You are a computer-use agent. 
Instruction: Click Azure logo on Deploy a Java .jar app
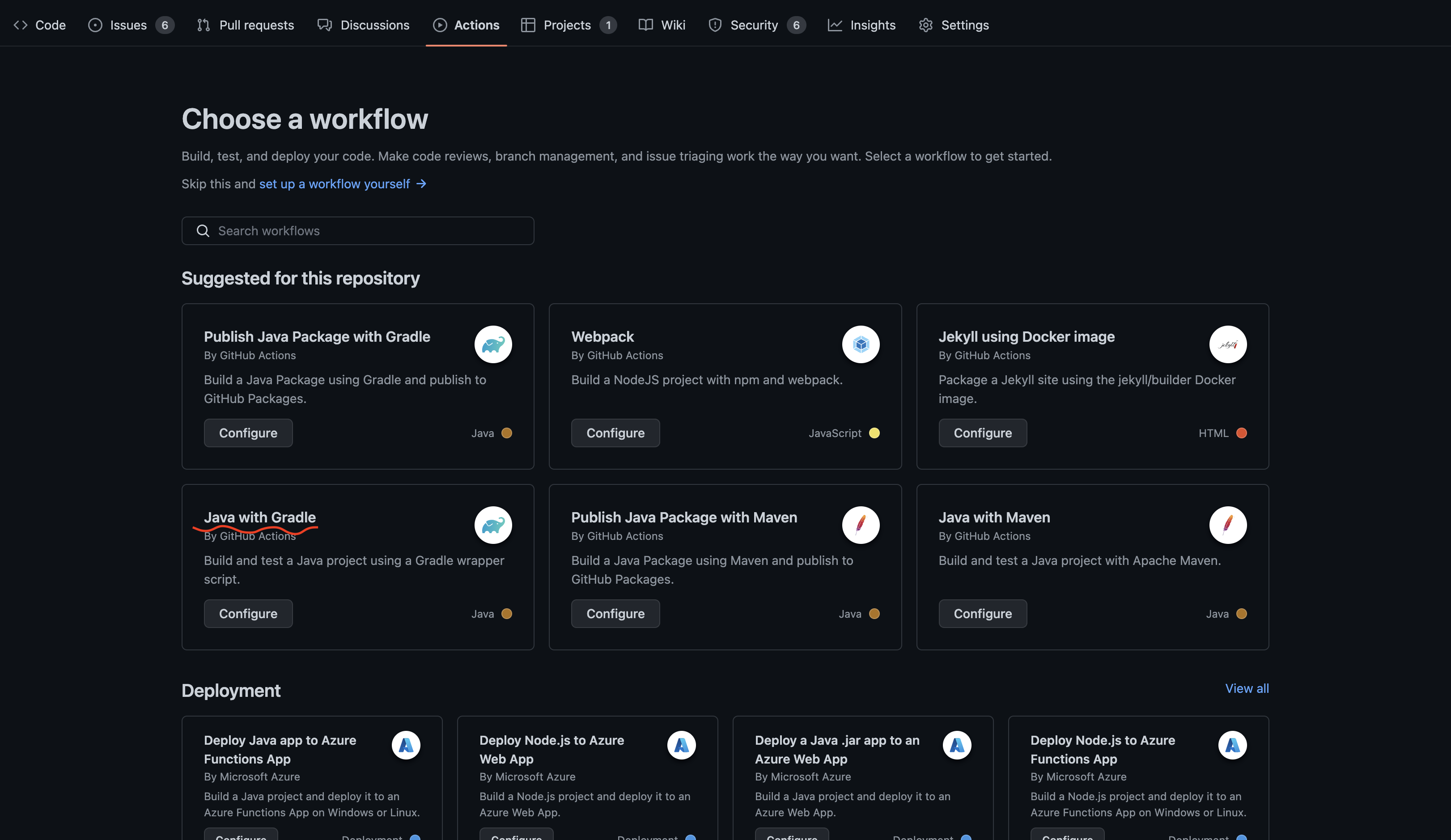tap(957, 745)
